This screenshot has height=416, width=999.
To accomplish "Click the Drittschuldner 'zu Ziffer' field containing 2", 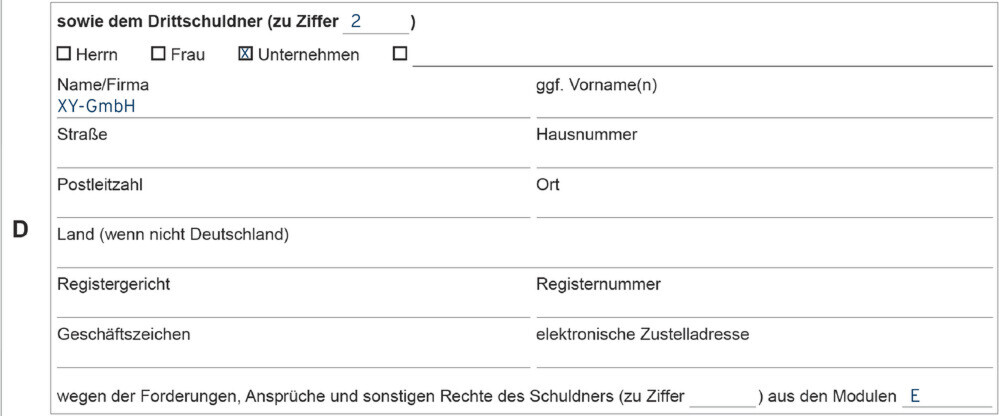I will pyautogui.click(x=375, y=22).
